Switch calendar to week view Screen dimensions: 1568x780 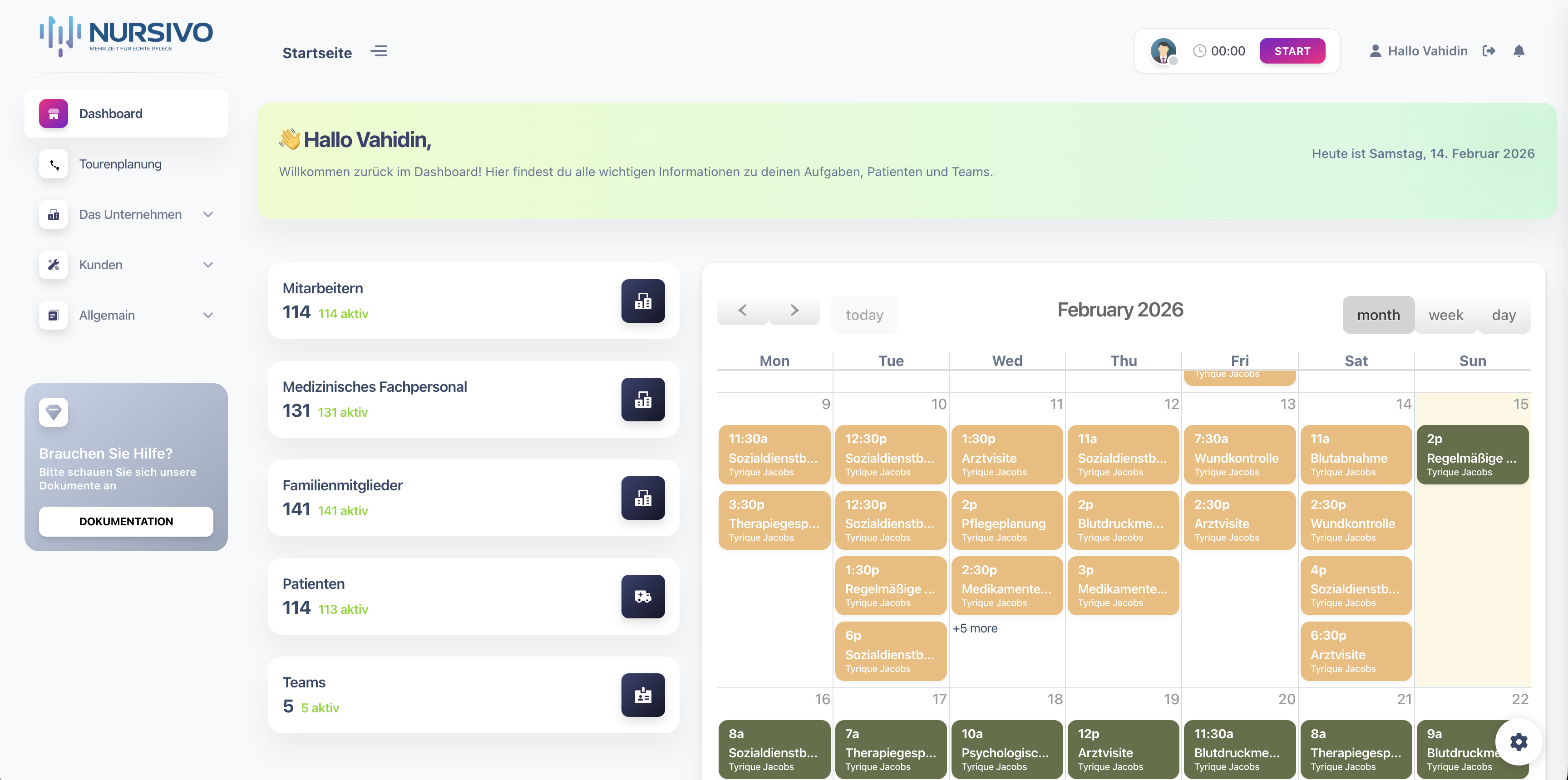pyautogui.click(x=1445, y=315)
